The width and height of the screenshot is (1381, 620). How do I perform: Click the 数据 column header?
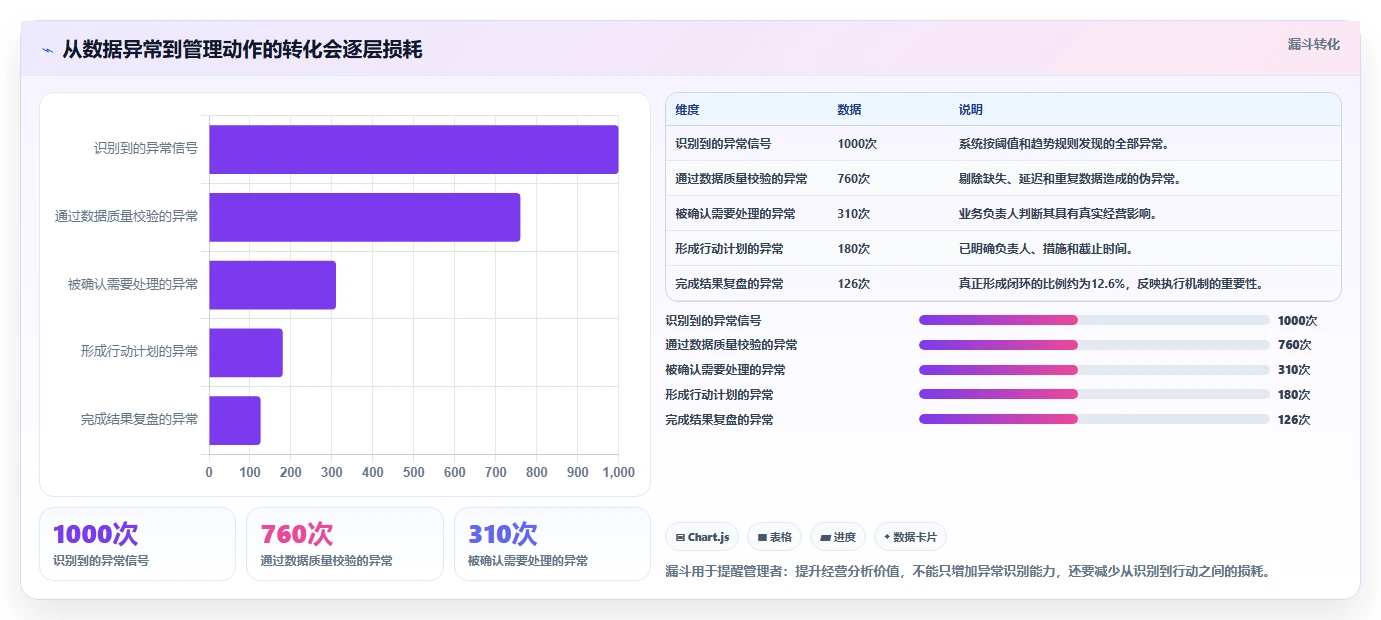pos(849,110)
